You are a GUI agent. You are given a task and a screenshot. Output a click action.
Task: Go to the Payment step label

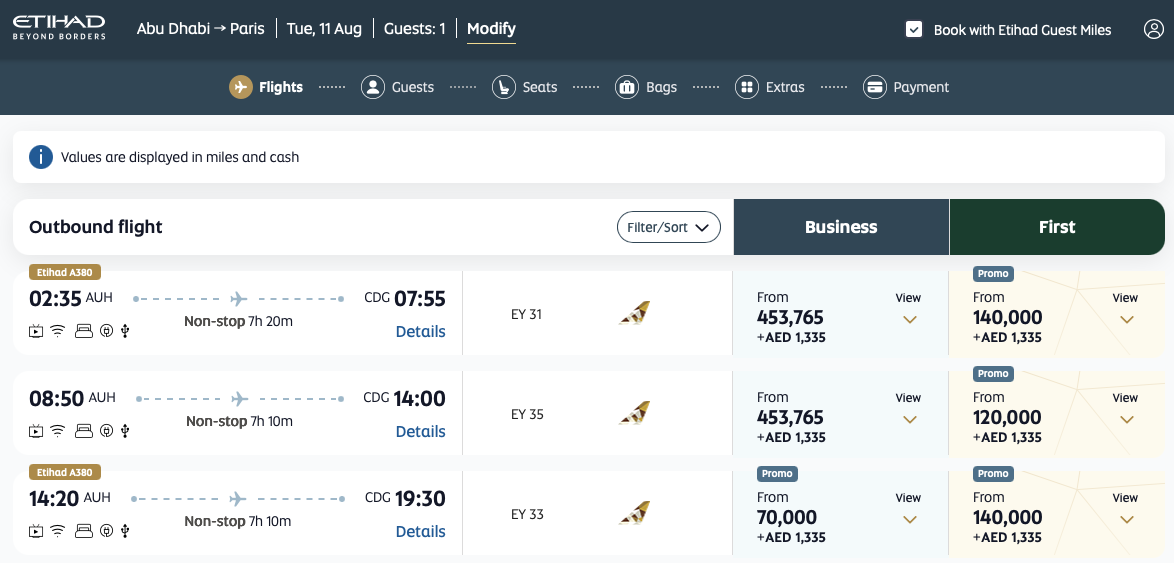[x=921, y=87]
